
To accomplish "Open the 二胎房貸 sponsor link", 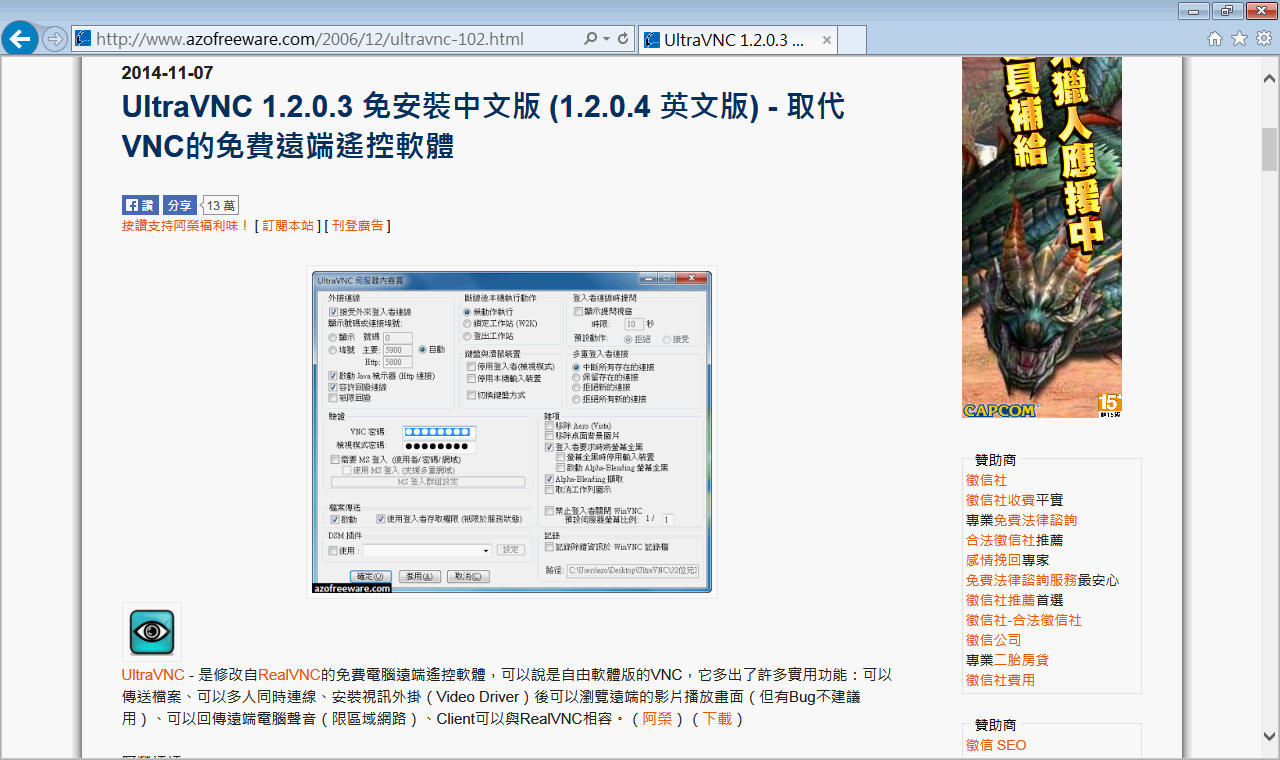I will pos(1022,660).
